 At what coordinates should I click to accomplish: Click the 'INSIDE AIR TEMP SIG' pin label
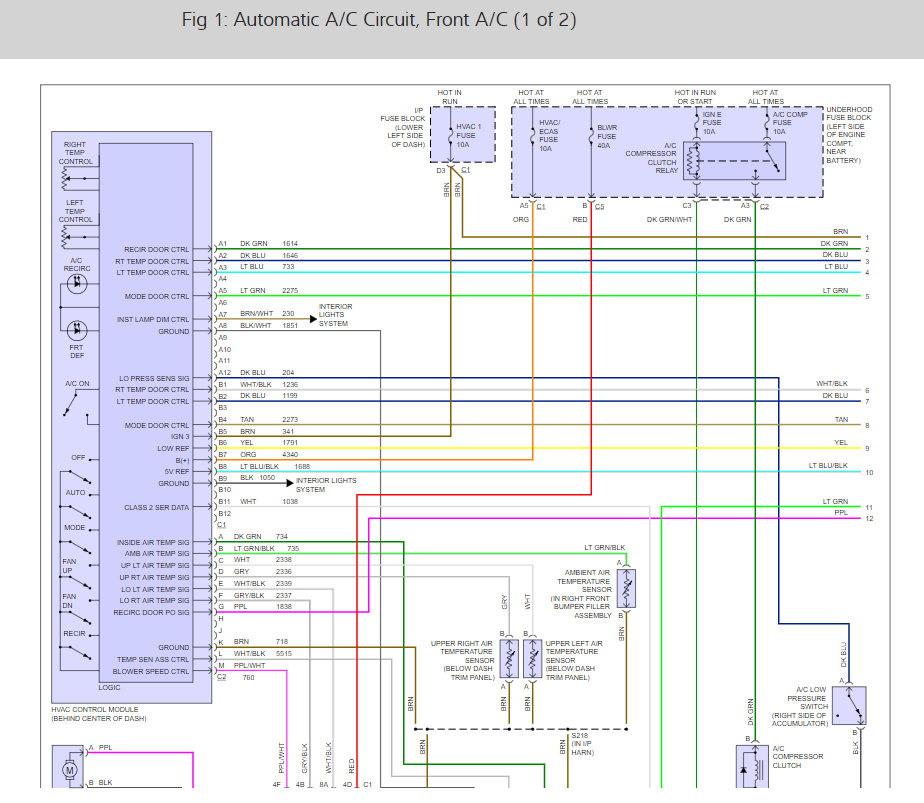pos(153,542)
